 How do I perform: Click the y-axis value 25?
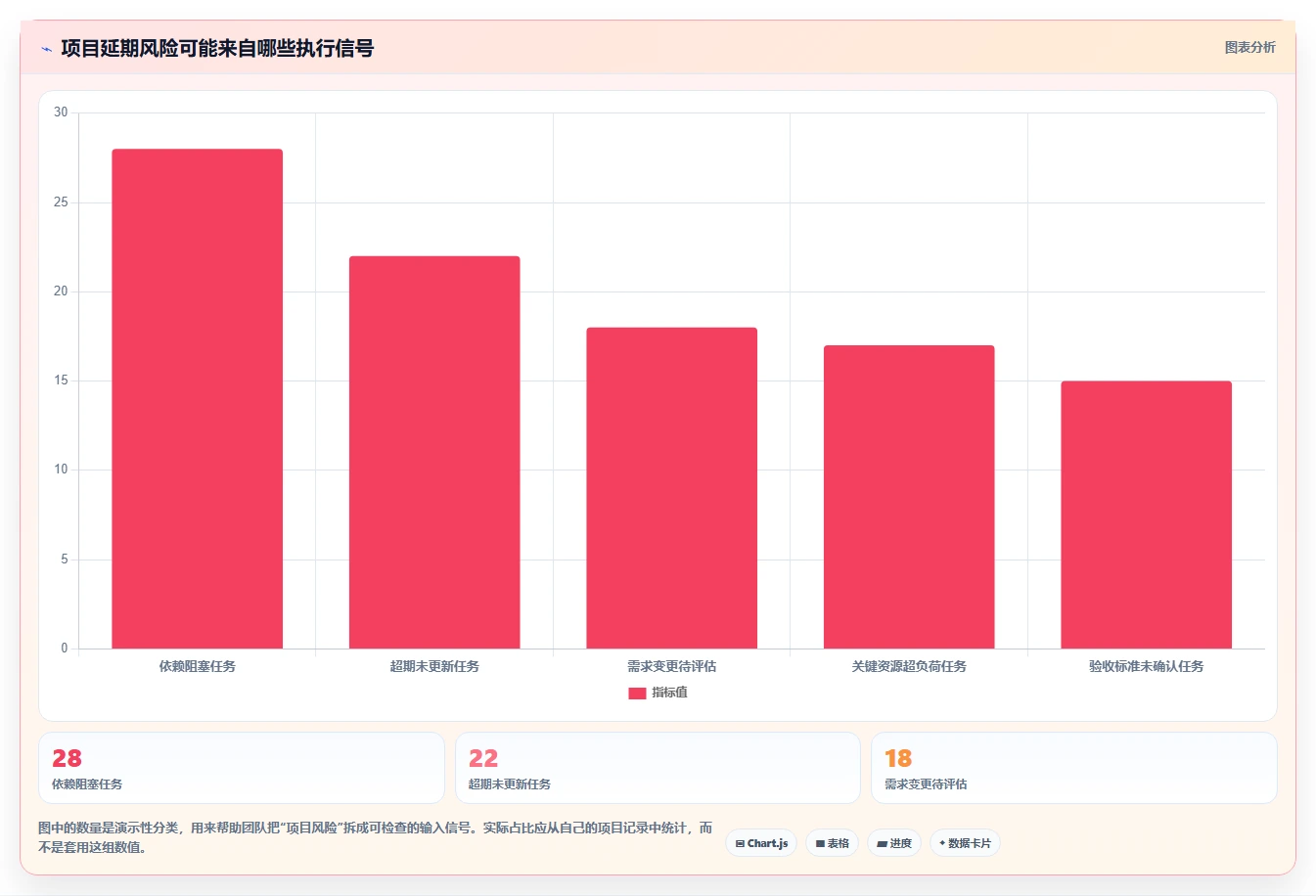point(61,202)
